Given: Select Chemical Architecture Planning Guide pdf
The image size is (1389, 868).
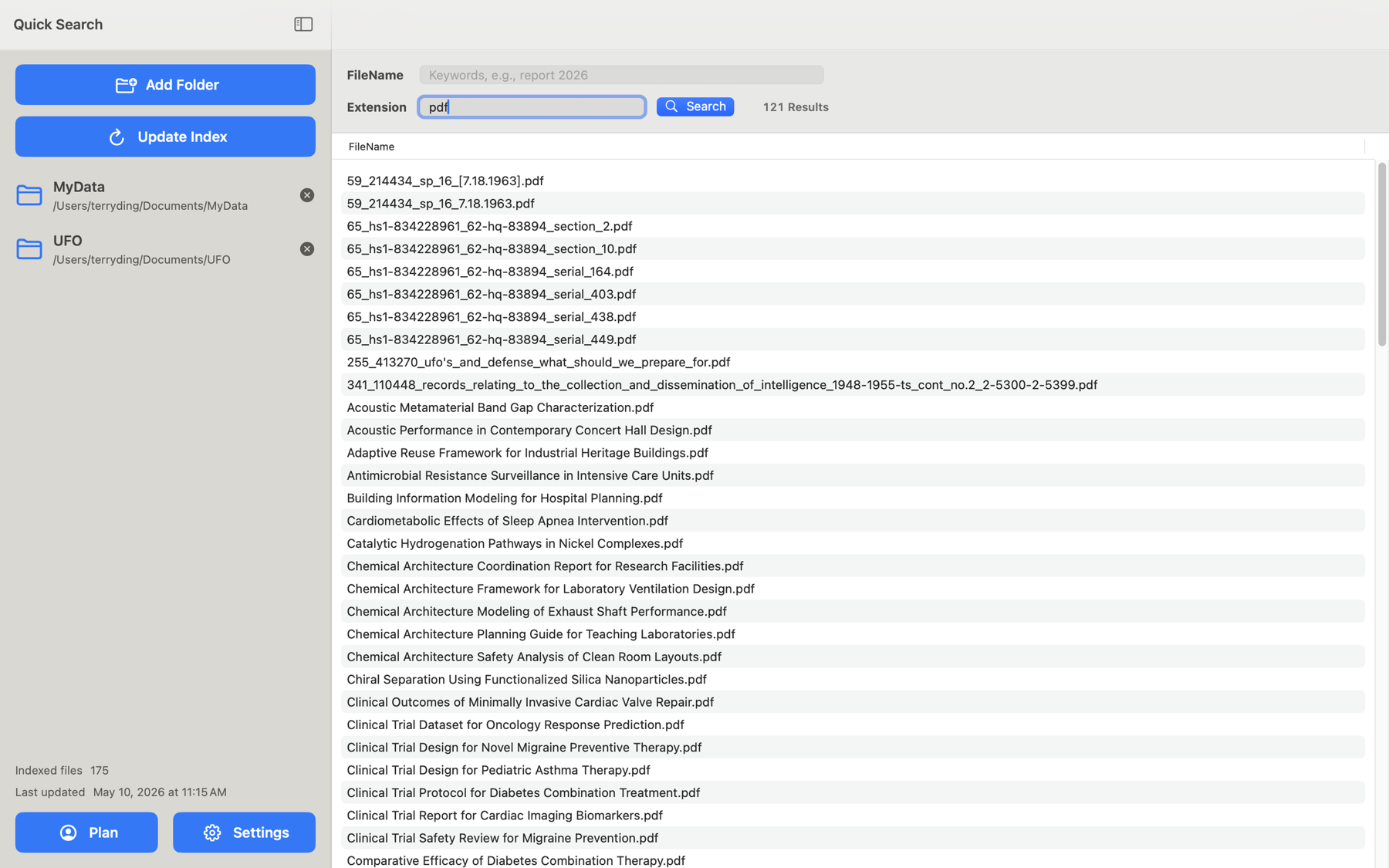Looking at the screenshot, I should [x=853, y=634].
